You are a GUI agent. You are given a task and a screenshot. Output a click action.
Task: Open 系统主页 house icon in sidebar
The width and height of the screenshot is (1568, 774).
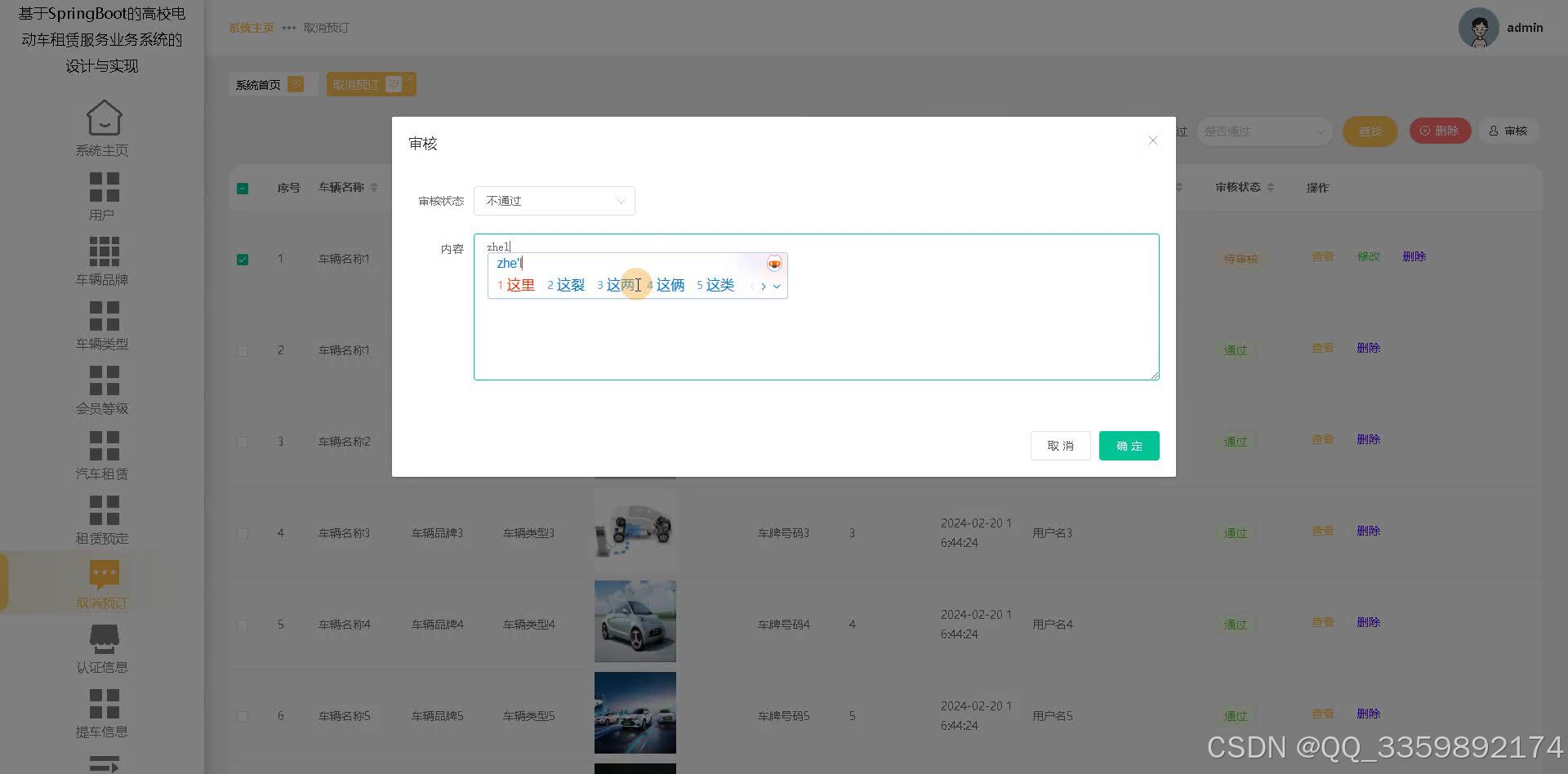[104, 118]
